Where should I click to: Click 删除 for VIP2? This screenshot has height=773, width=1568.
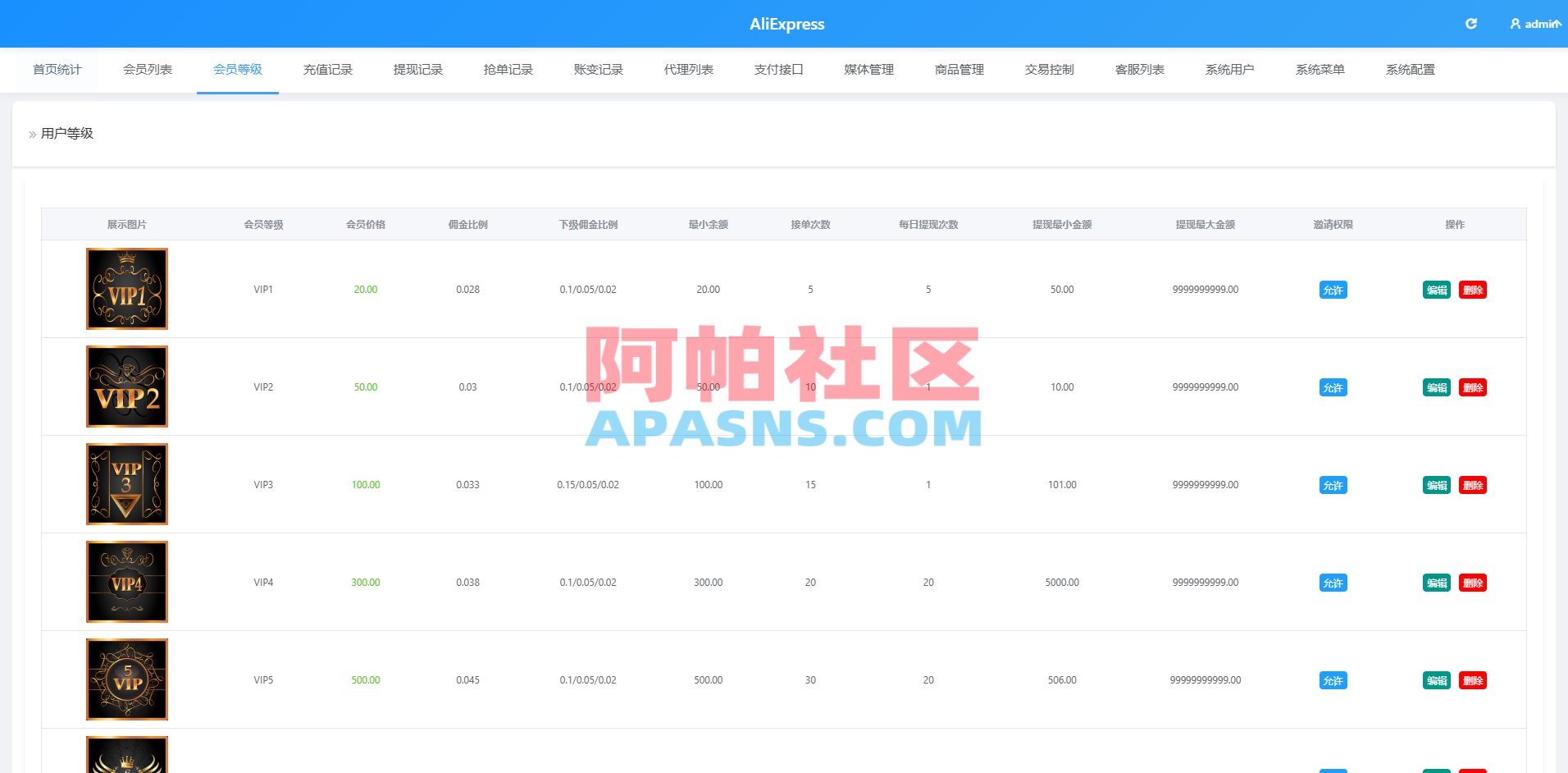point(1473,387)
